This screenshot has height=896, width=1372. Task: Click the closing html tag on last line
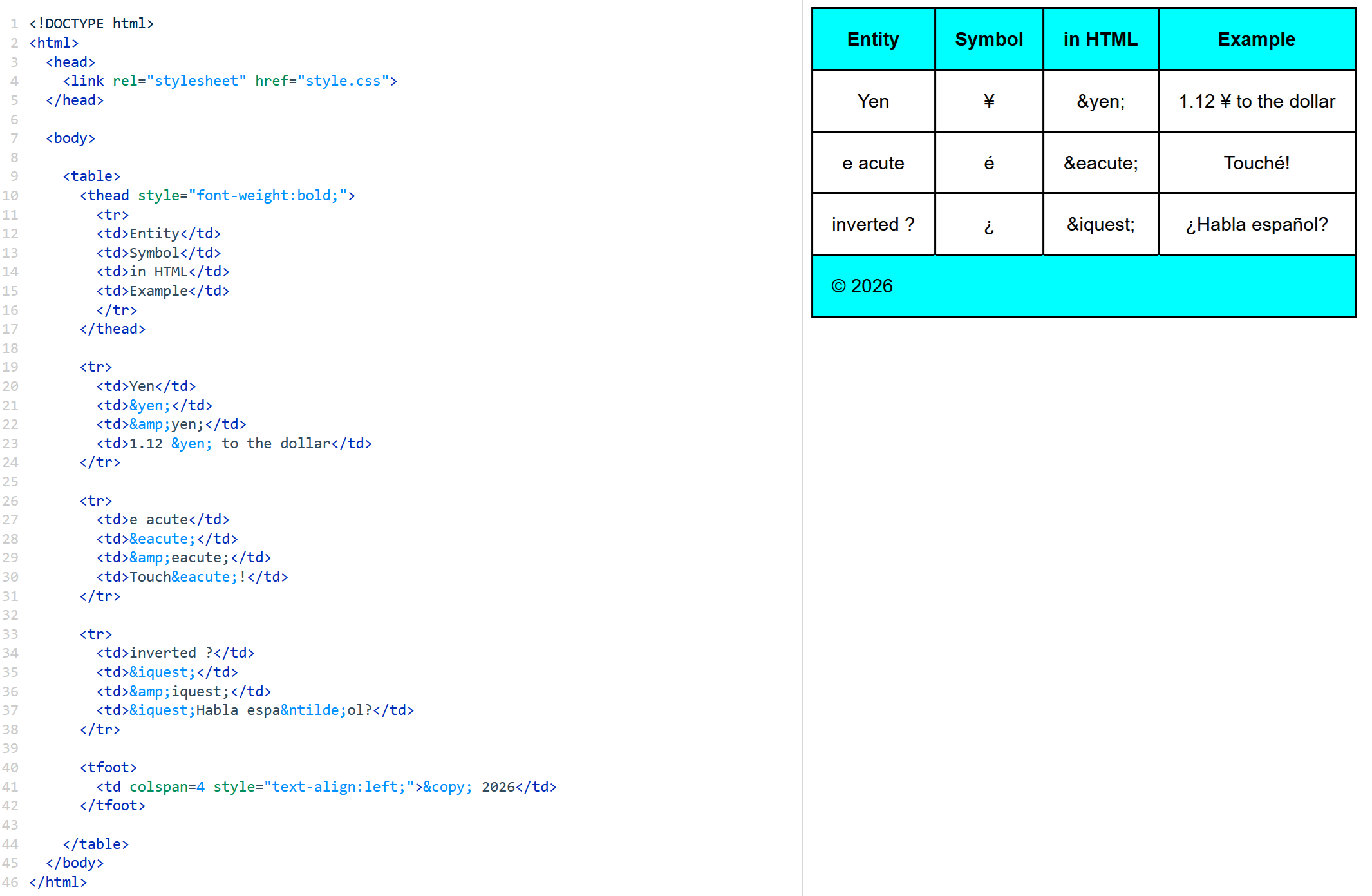click(58, 882)
